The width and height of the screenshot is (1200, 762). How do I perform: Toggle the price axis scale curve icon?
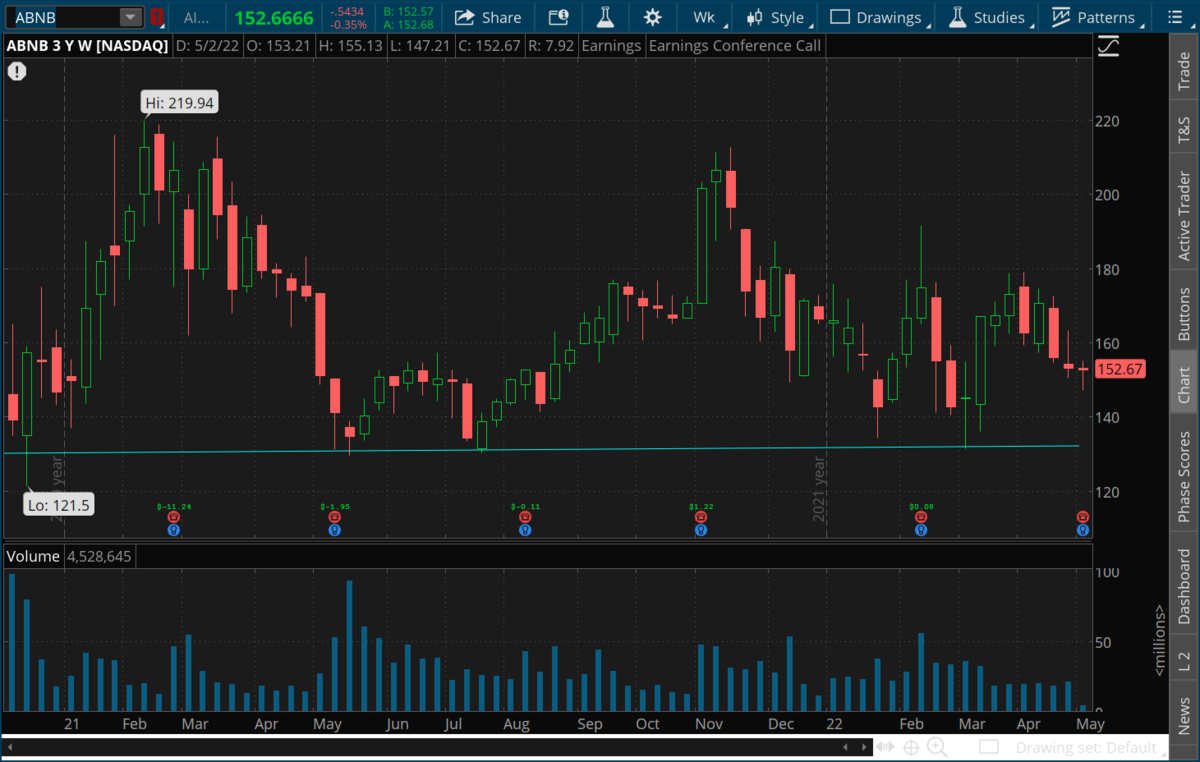pos(1108,46)
